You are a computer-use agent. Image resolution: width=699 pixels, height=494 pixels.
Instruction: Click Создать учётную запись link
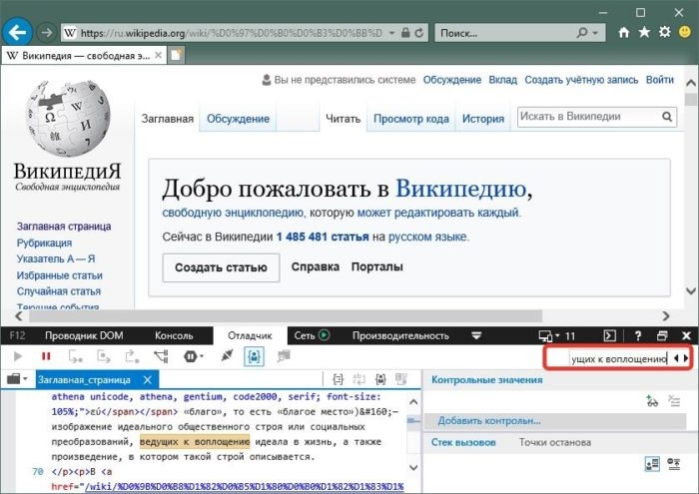coord(581,80)
